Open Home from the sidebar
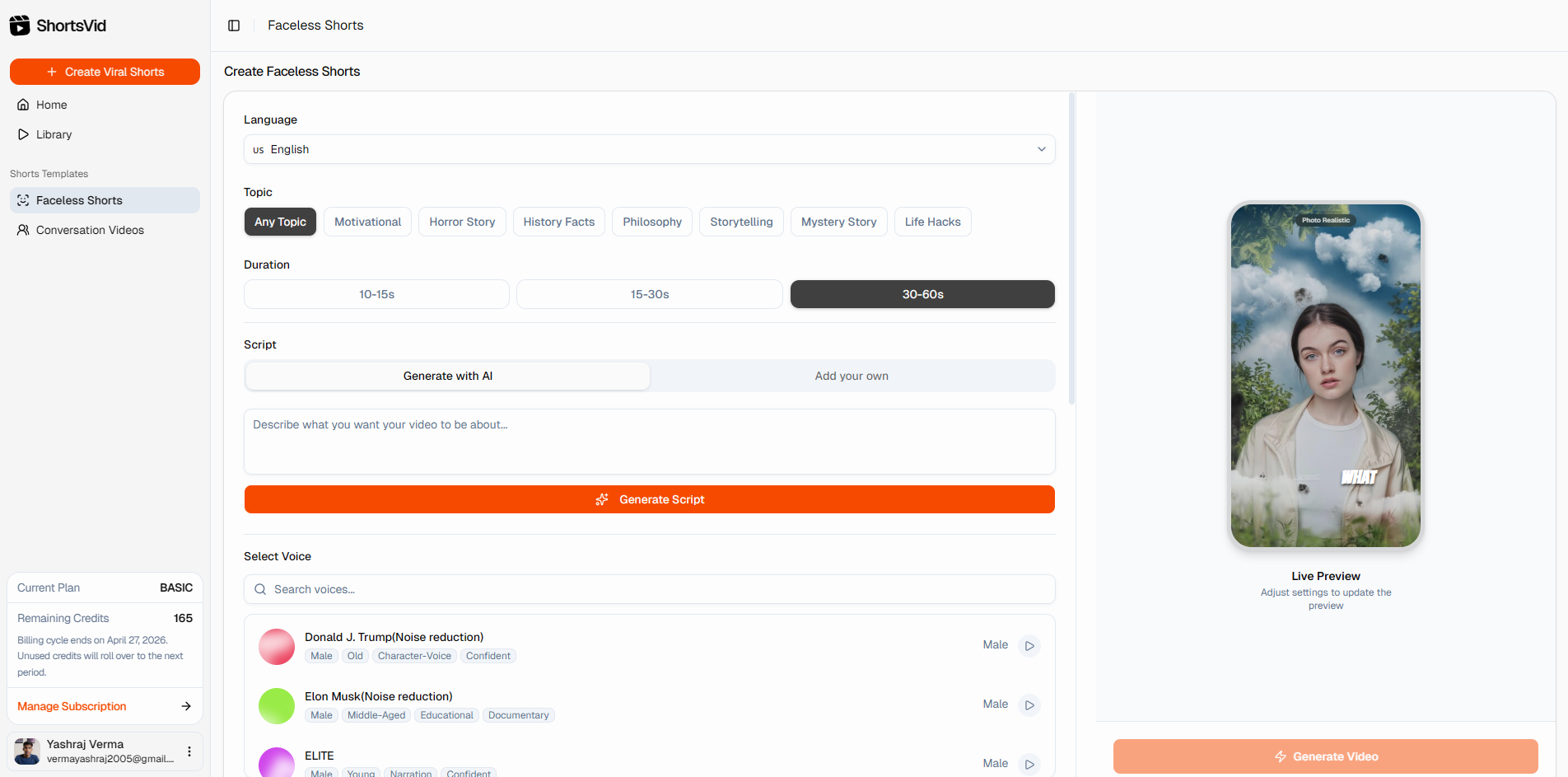 point(51,105)
